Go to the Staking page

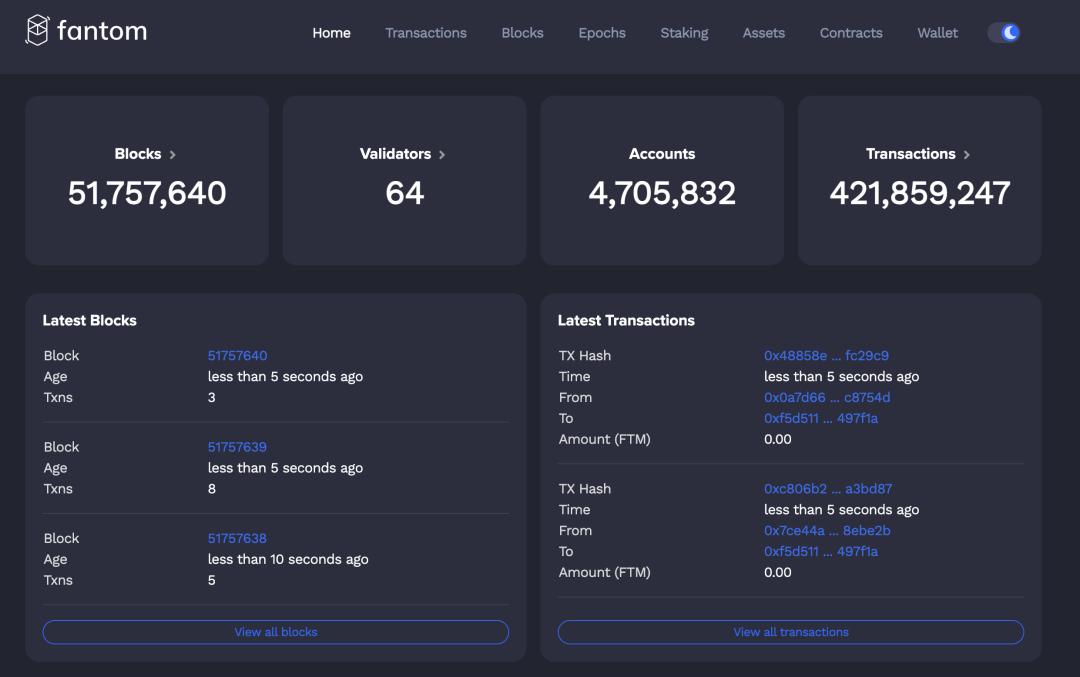(684, 33)
